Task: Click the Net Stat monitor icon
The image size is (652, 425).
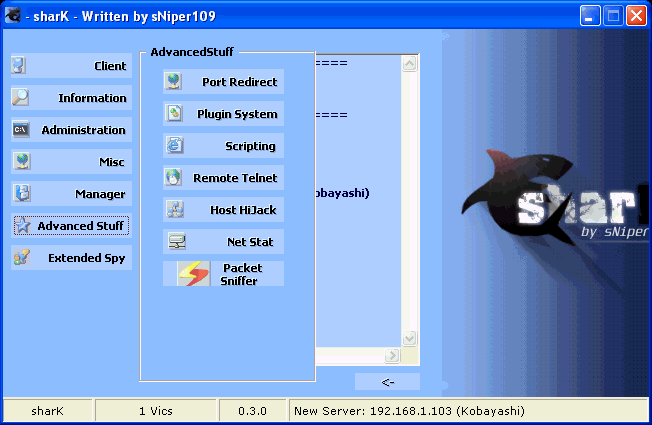Action: tap(174, 242)
